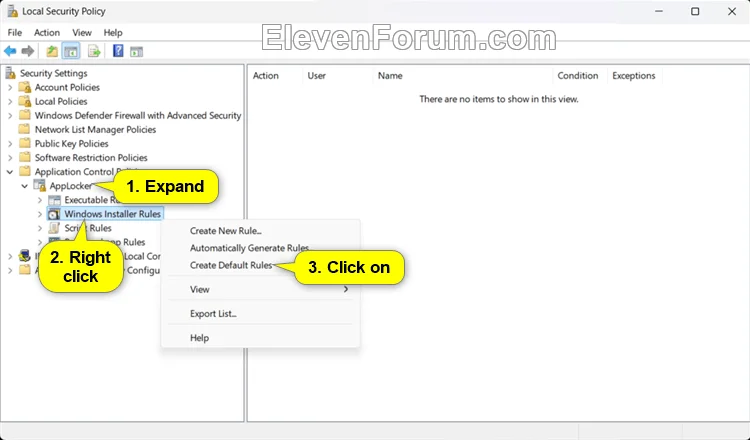Click the Network List Manager Policies folder icon
Image resolution: width=750 pixels, height=440 pixels.
click(24, 129)
